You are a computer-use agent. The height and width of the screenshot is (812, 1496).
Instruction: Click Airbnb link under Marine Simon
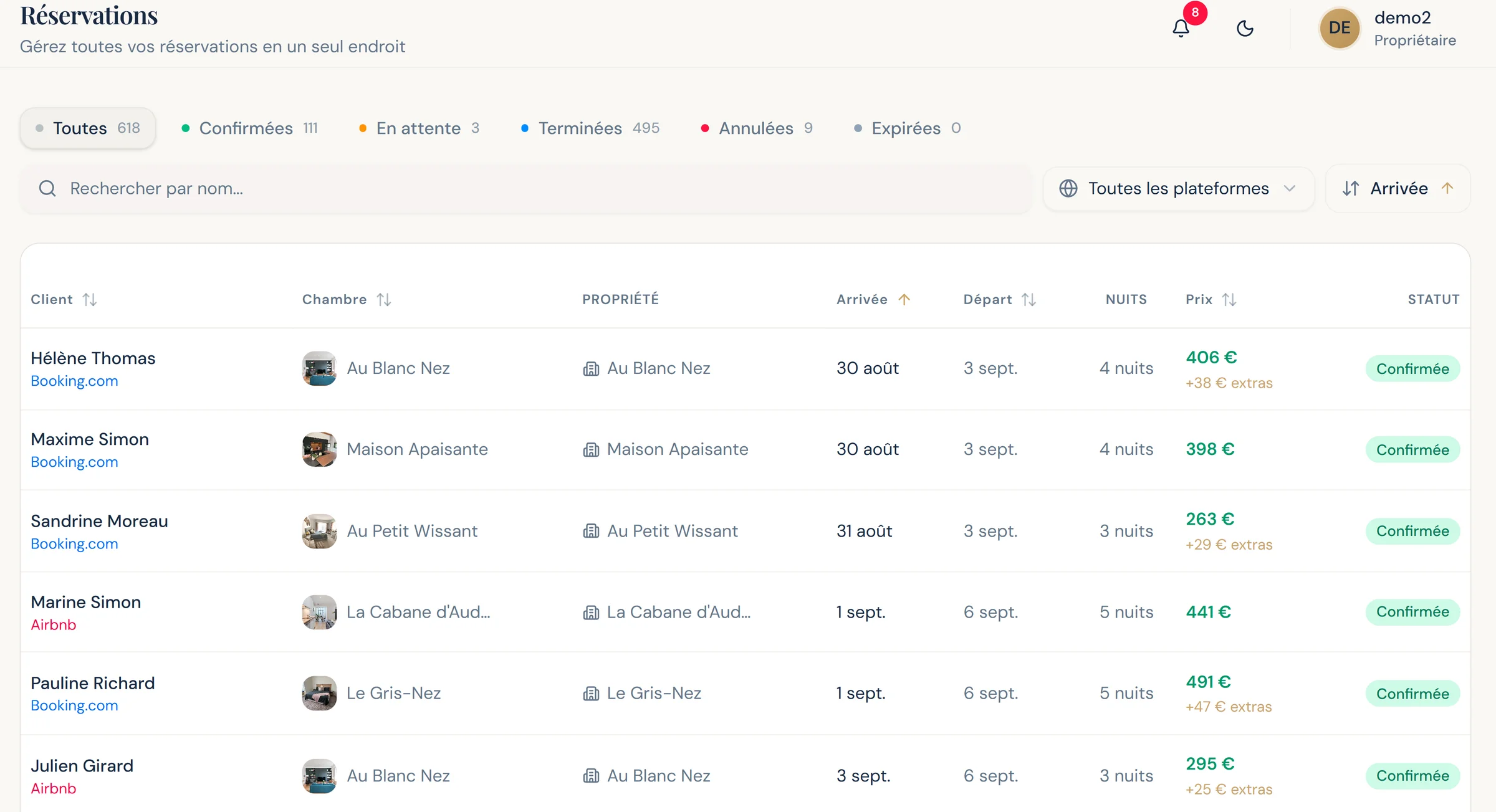point(54,625)
